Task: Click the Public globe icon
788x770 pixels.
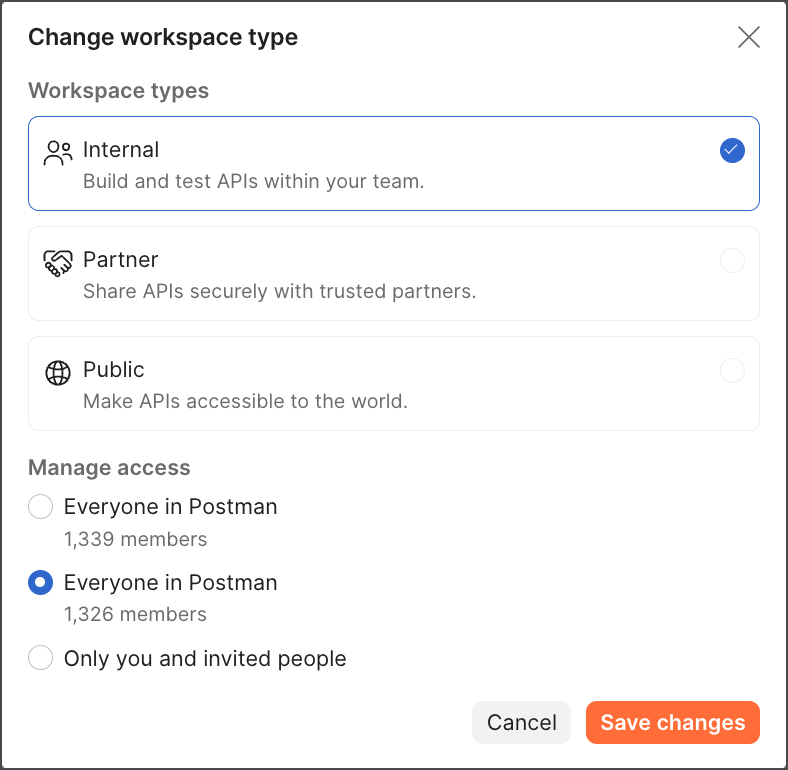Action: pos(59,372)
